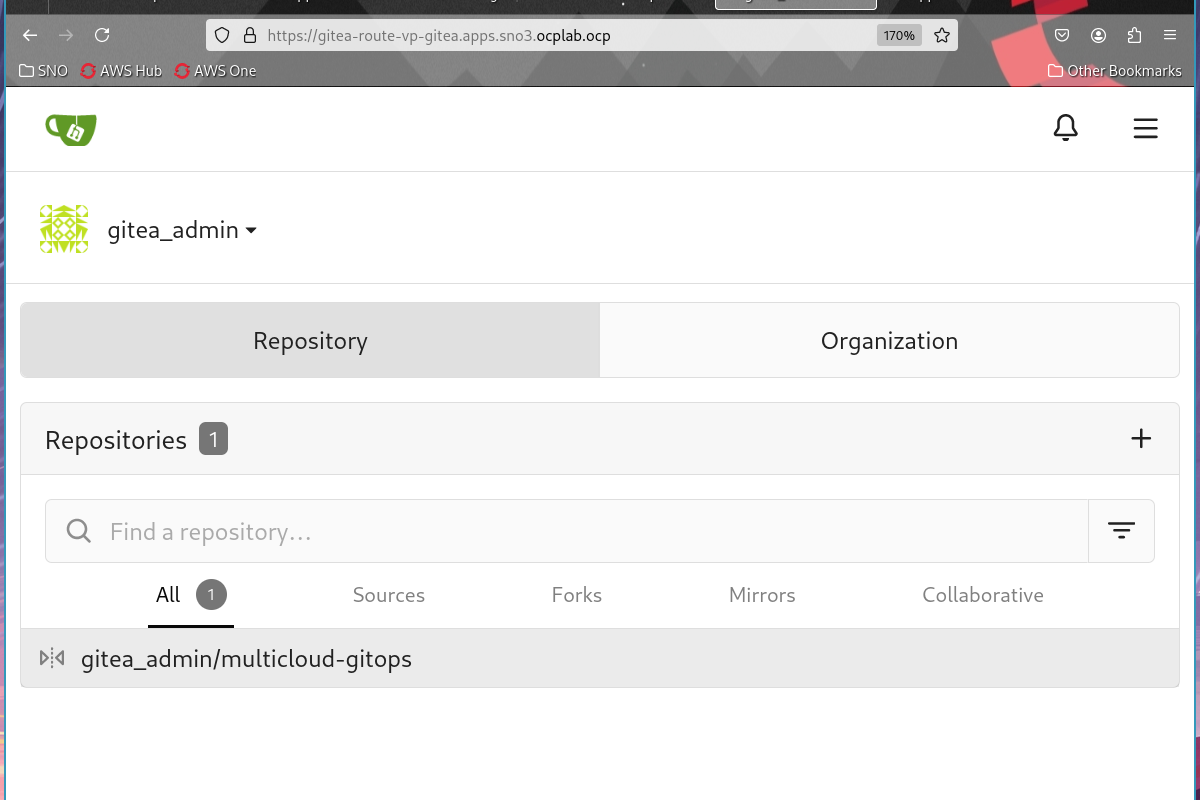Create a new repository with the plus icon
The height and width of the screenshot is (800, 1200).
coord(1140,438)
